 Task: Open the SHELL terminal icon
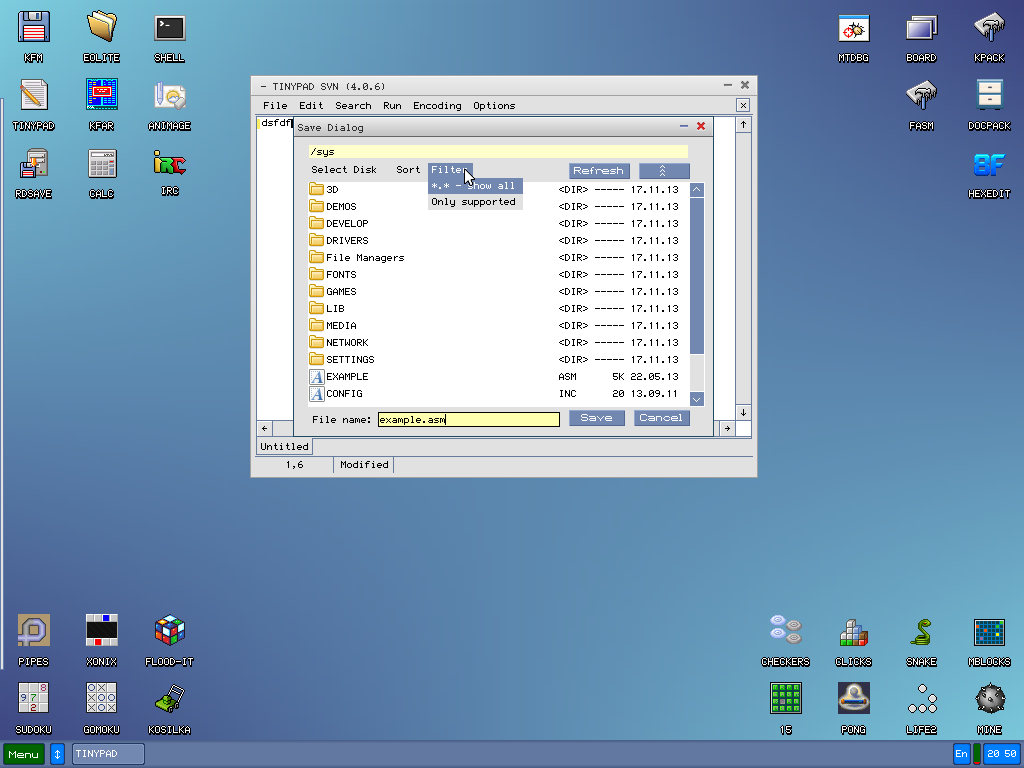pos(169,30)
